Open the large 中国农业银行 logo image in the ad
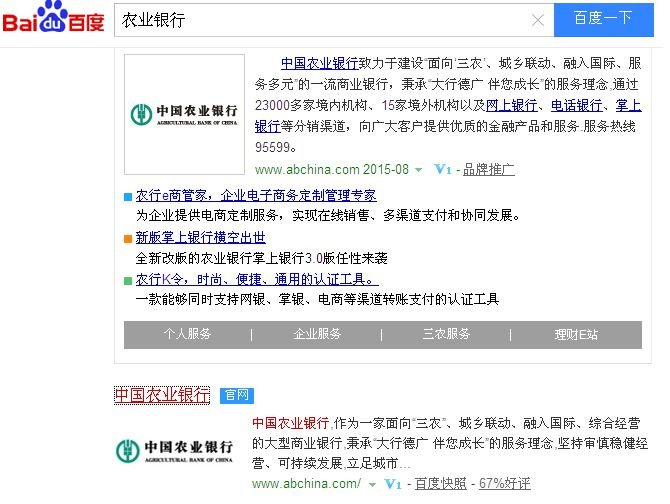Image resolution: width=670 pixels, height=504 pixels. coord(184,114)
